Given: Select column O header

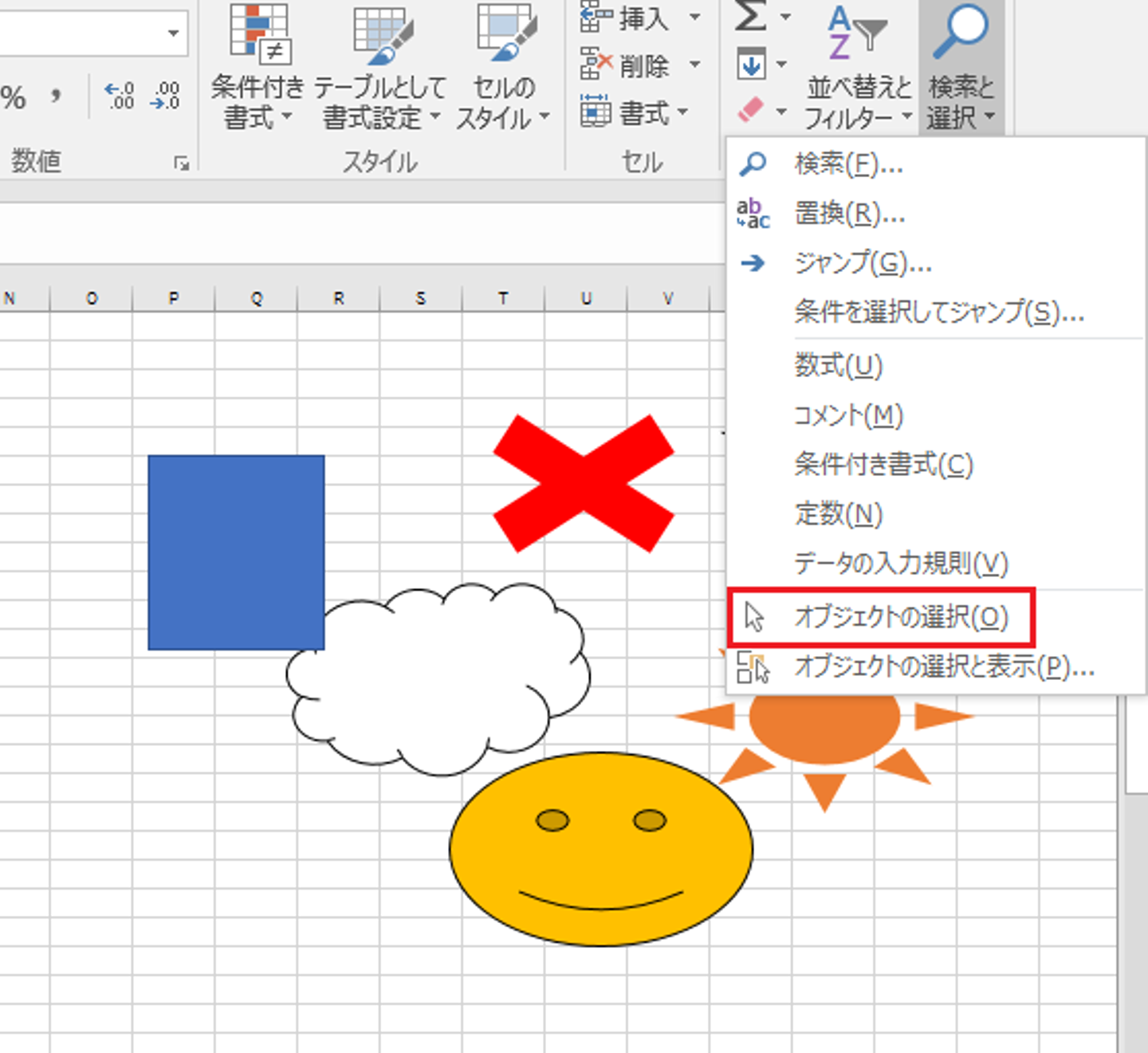Looking at the screenshot, I should click(x=92, y=298).
